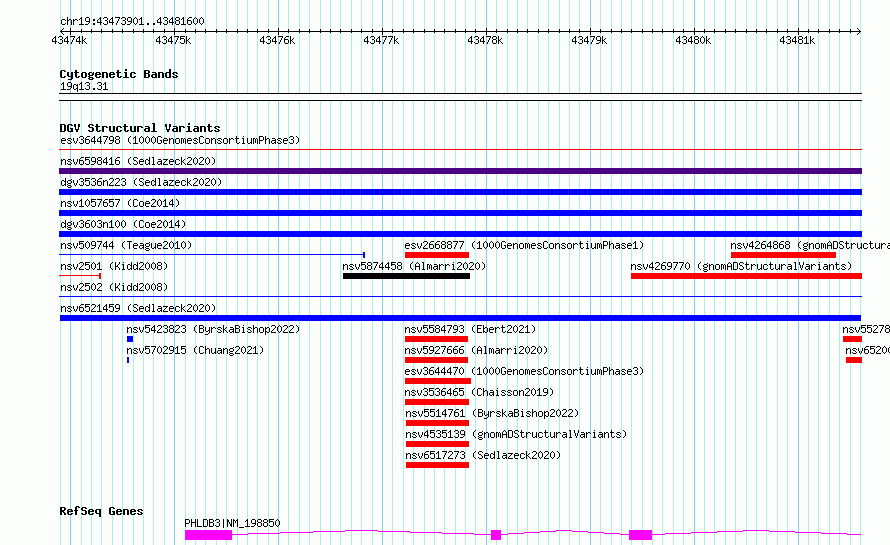Click the red bar under nsv3536465
Screen dimensions: 890x545
point(437,402)
